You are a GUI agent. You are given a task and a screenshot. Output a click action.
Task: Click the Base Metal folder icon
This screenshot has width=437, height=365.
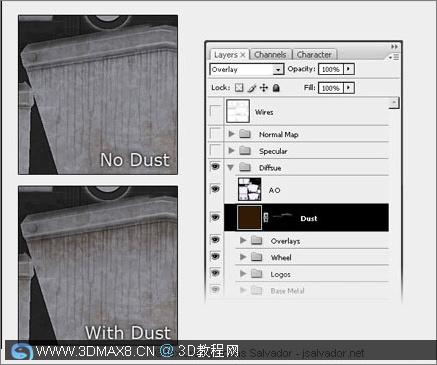pyautogui.click(x=257, y=290)
